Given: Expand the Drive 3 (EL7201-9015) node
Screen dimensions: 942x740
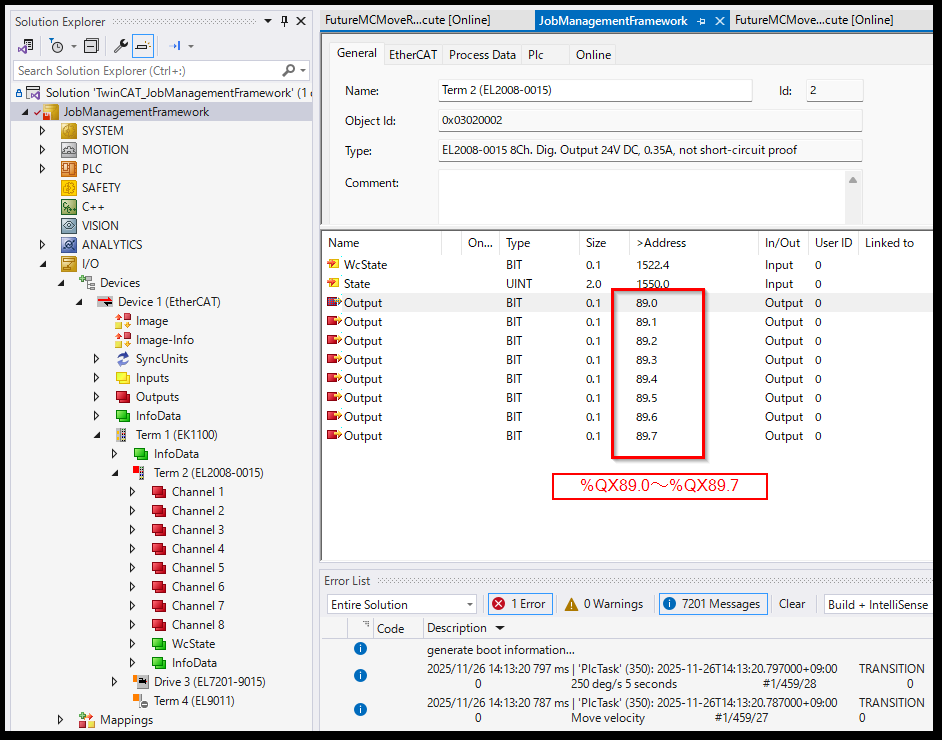Looking at the screenshot, I should point(115,682).
